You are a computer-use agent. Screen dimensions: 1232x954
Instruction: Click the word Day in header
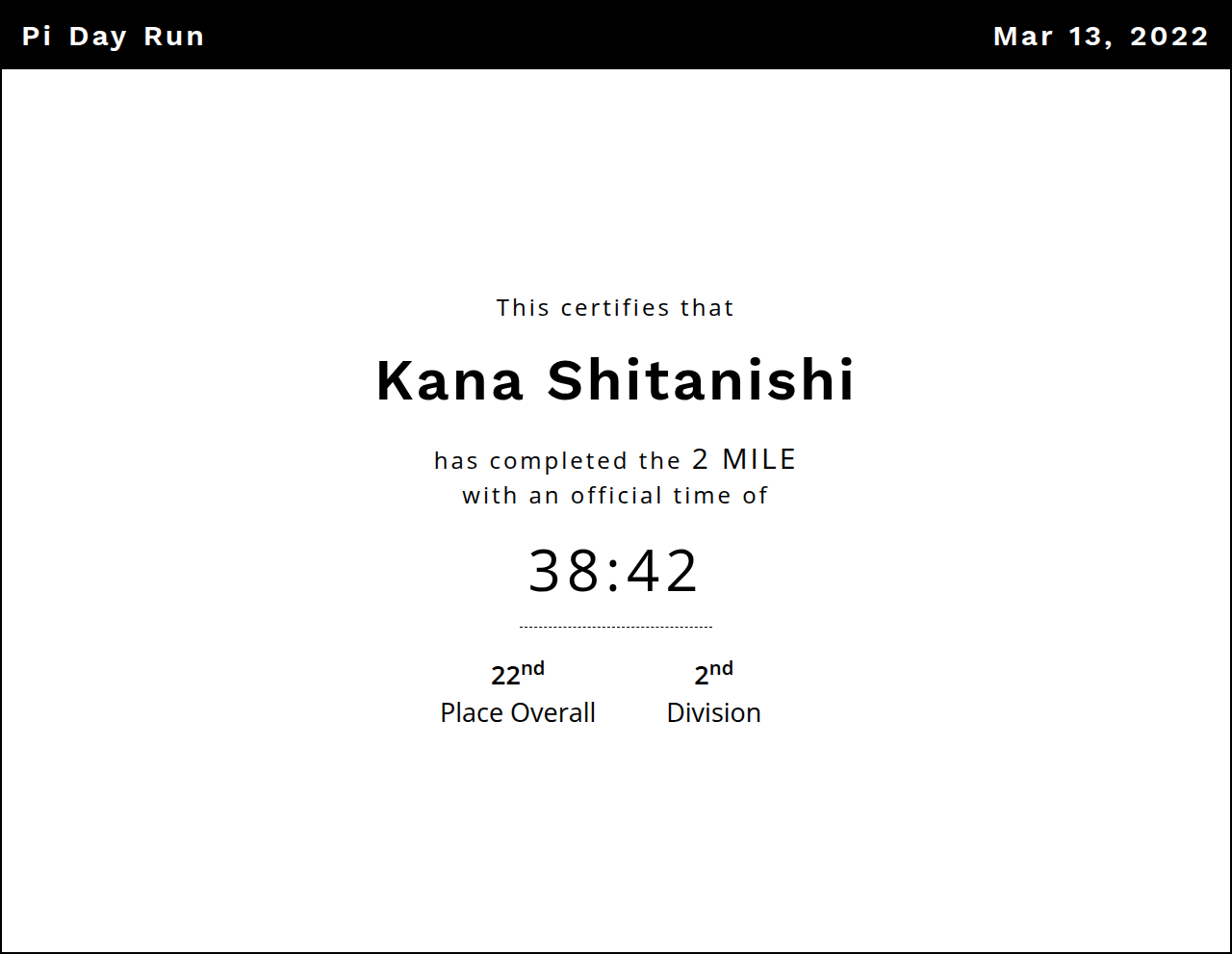[97, 37]
